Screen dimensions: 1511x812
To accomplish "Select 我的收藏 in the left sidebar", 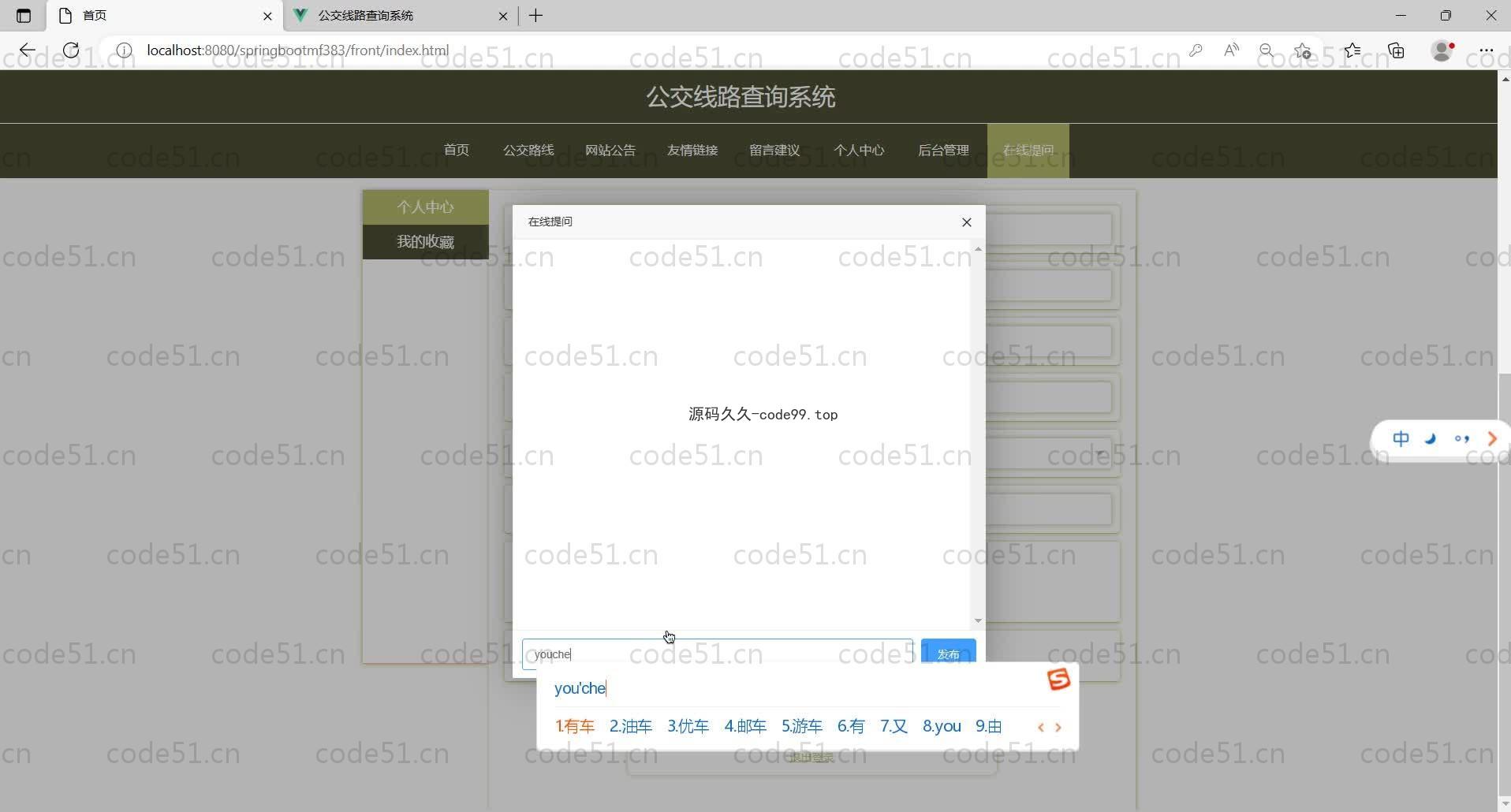I will click(426, 242).
